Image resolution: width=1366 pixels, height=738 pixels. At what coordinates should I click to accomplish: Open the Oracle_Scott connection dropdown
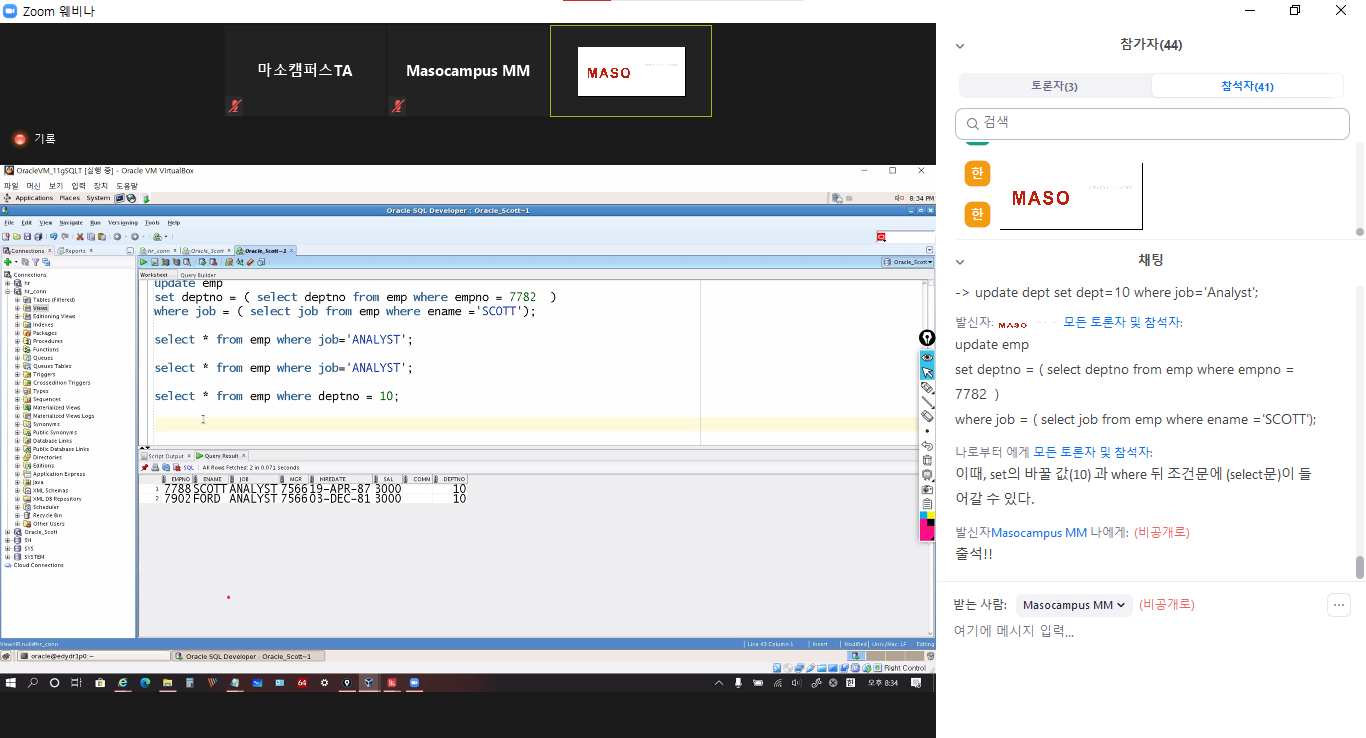(x=907, y=262)
